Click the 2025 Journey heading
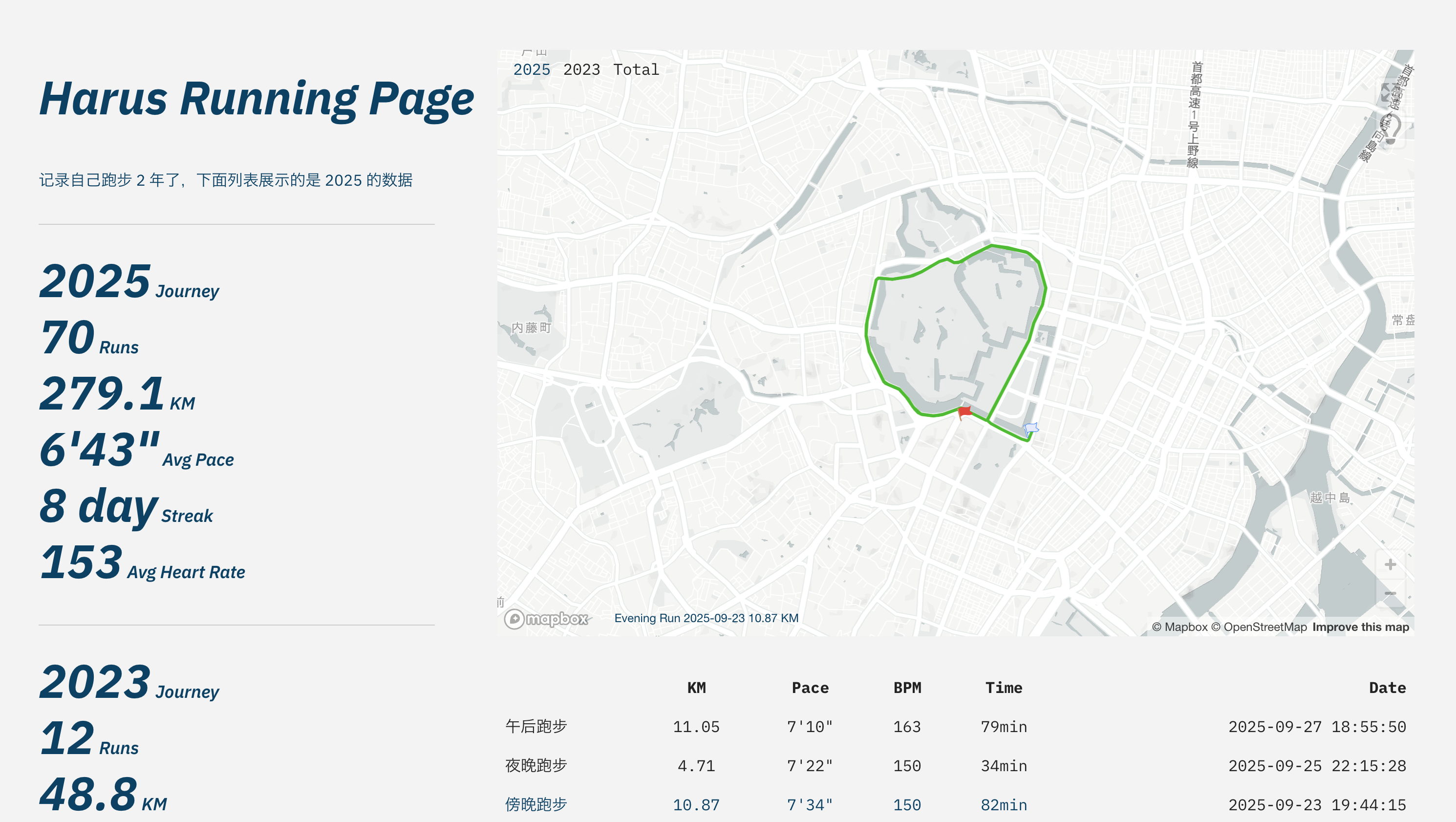Image resolution: width=1456 pixels, height=822 pixels. [129, 281]
